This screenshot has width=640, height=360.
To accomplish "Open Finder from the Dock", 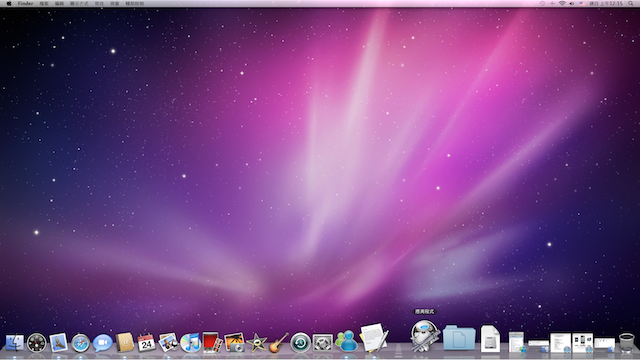I will tap(15, 343).
